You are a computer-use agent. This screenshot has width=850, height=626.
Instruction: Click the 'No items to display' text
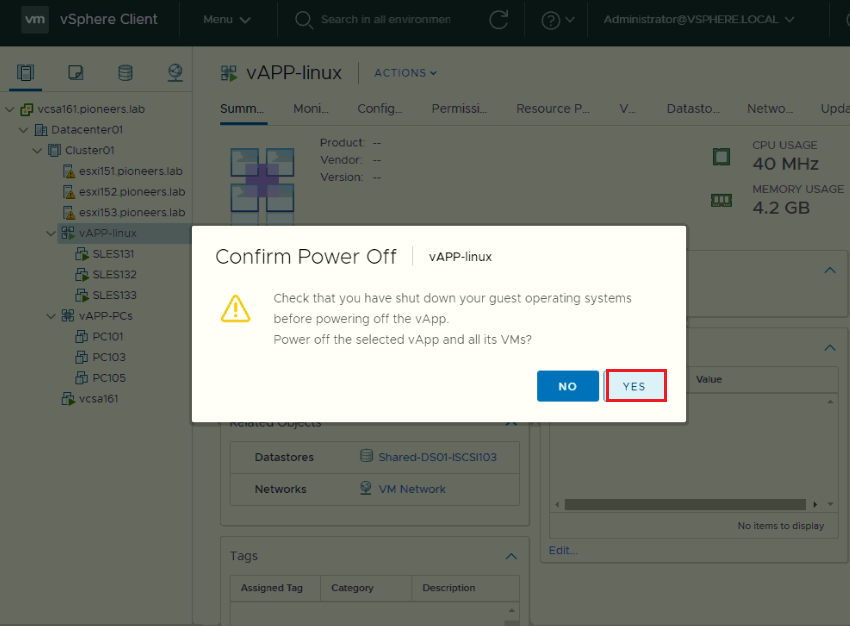coord(781,526)
